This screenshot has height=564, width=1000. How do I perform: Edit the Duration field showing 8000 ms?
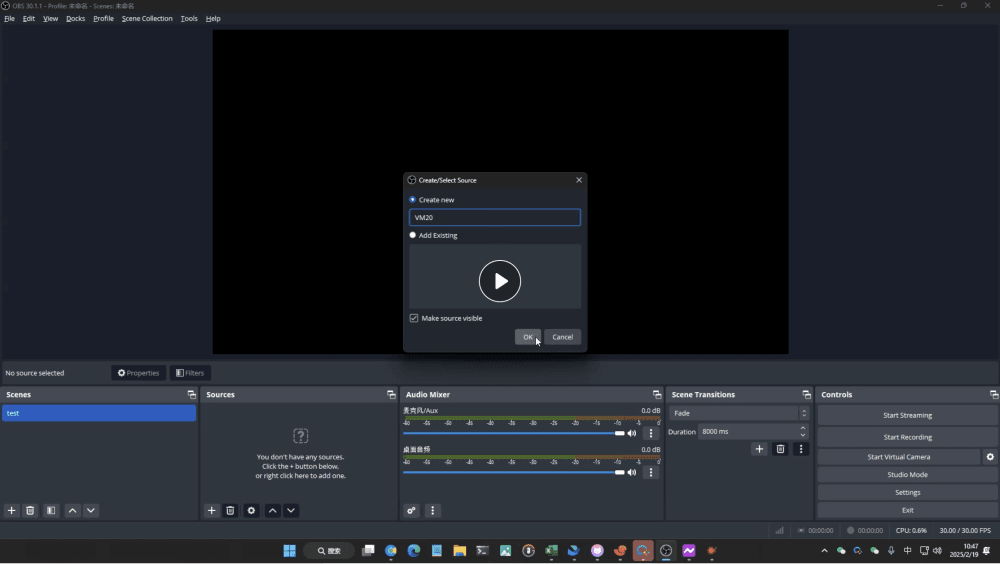click(747, 431)
